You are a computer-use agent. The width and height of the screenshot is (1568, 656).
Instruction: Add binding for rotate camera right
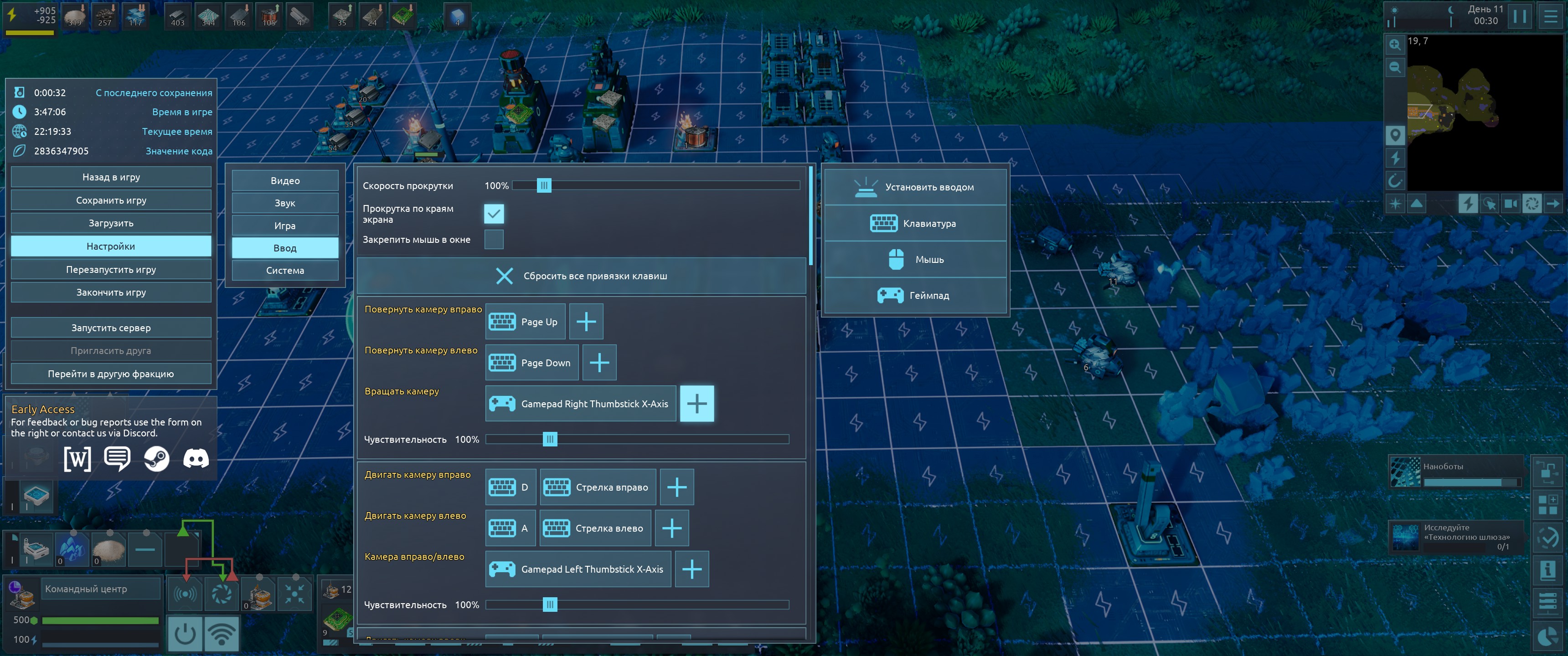[x=586, y=321]
